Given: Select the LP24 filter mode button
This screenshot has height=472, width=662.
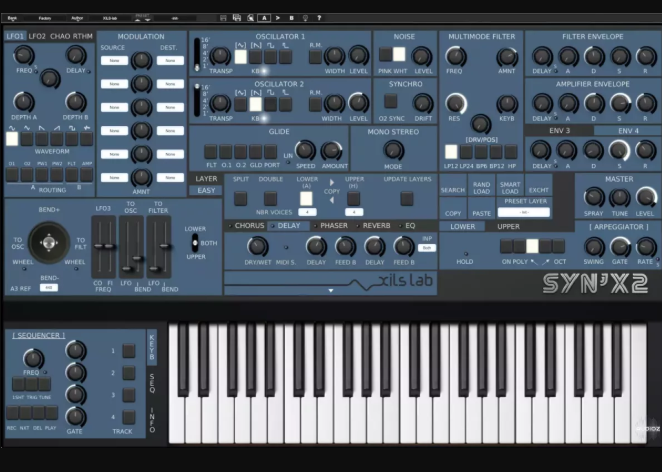Looking at the screenshot, I should pyautogui.click(x=467, y=151).
